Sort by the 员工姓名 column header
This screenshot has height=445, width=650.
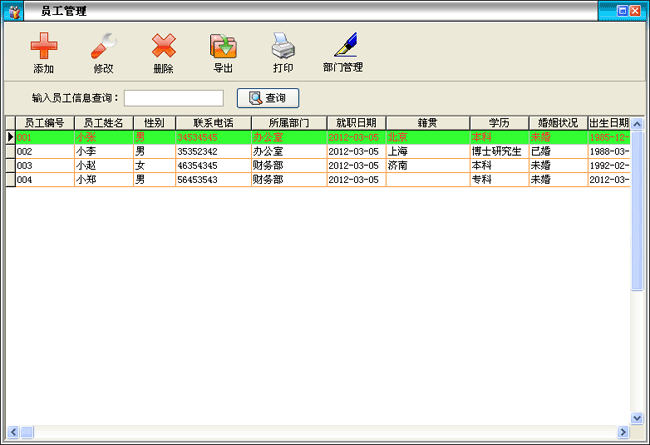pos(103,123)
